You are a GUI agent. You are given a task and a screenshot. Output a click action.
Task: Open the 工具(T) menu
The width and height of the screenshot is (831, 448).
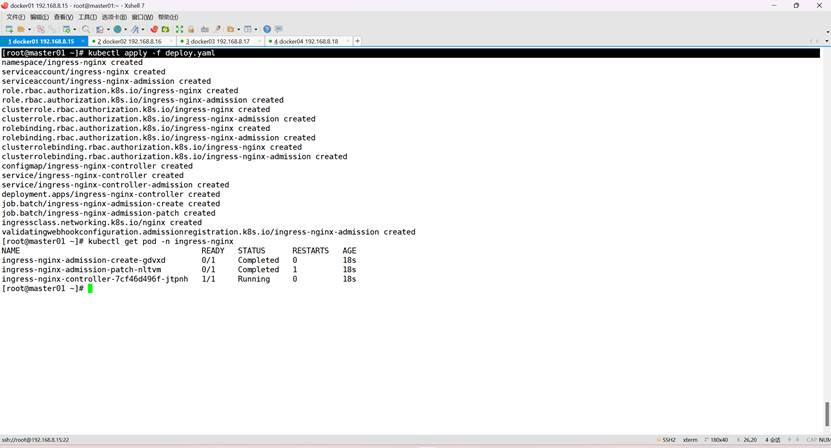point(87,17)
